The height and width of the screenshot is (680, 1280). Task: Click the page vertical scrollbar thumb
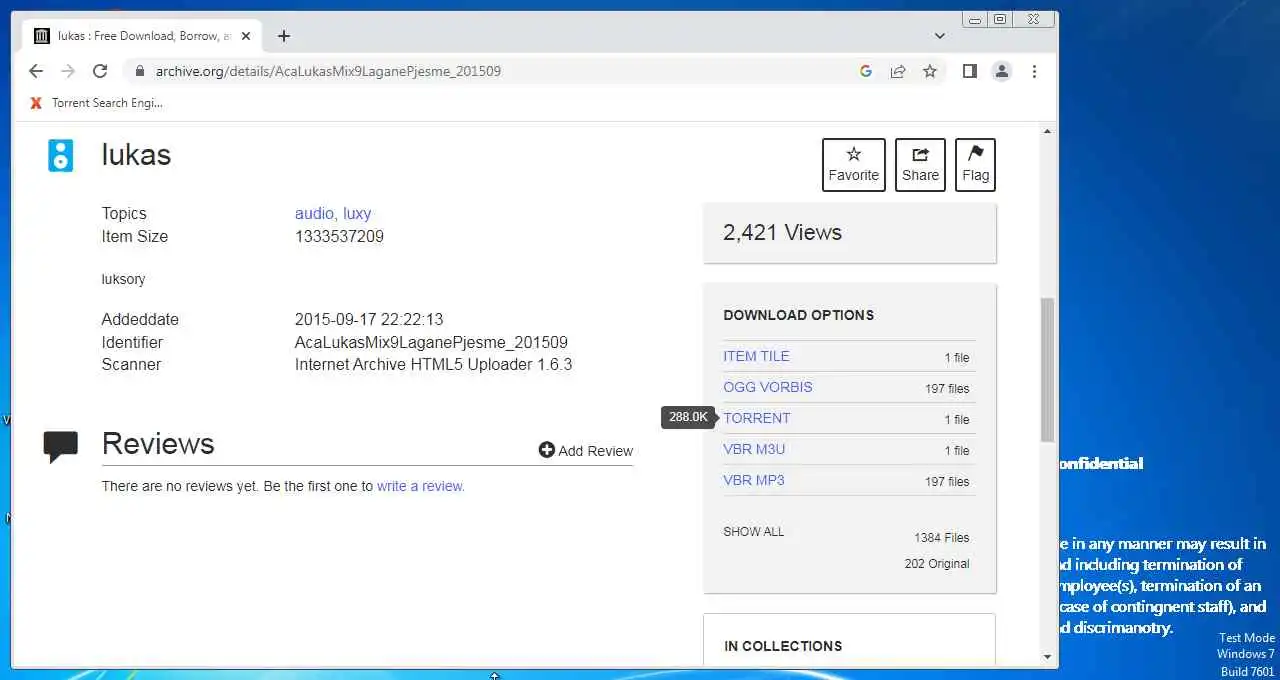(x=1048, y=370)
